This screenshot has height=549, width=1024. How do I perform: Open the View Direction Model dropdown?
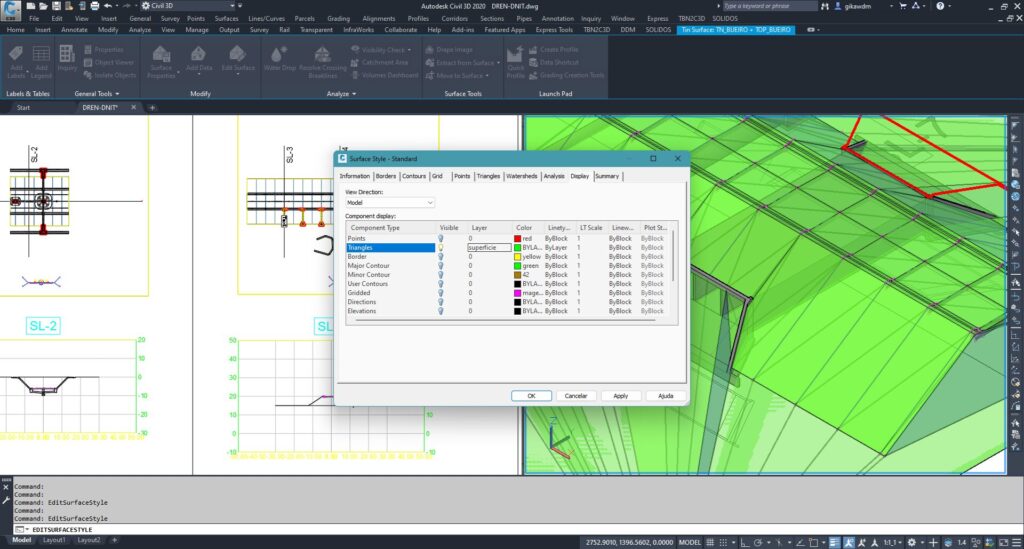click(x=389, y=202)
